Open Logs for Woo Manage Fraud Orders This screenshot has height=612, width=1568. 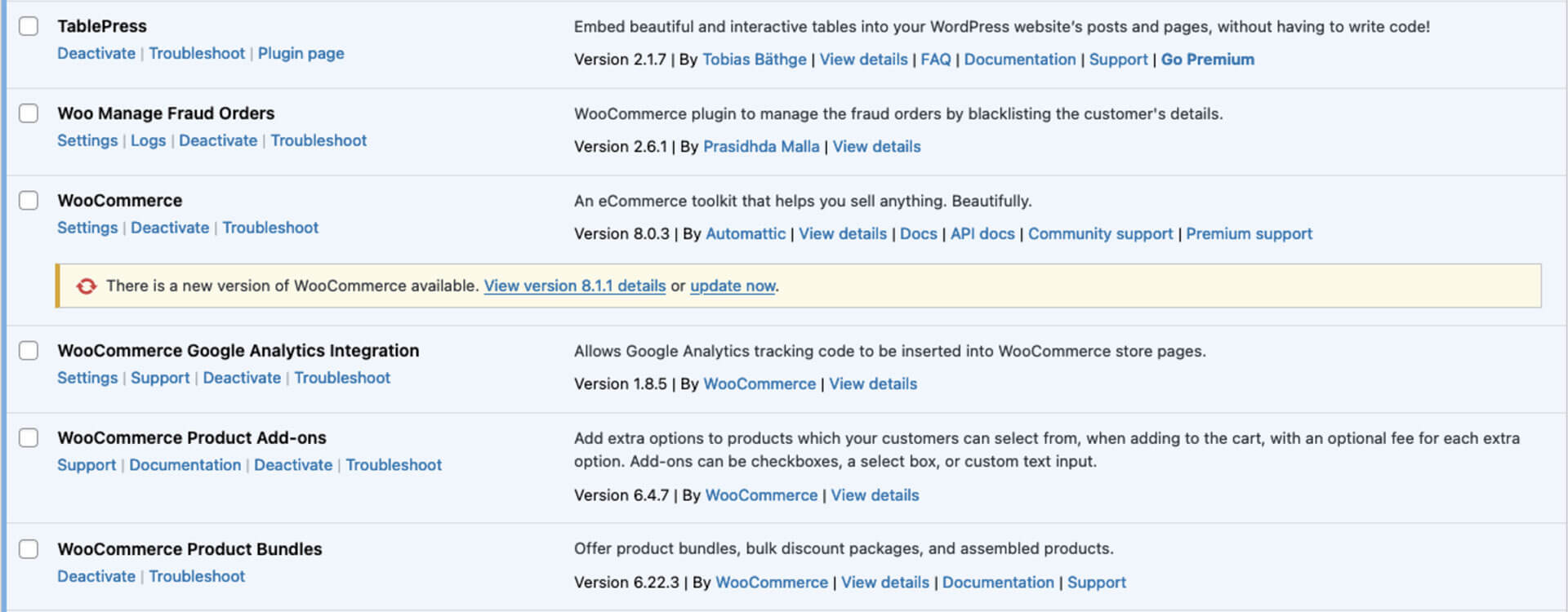click(148, 140)
